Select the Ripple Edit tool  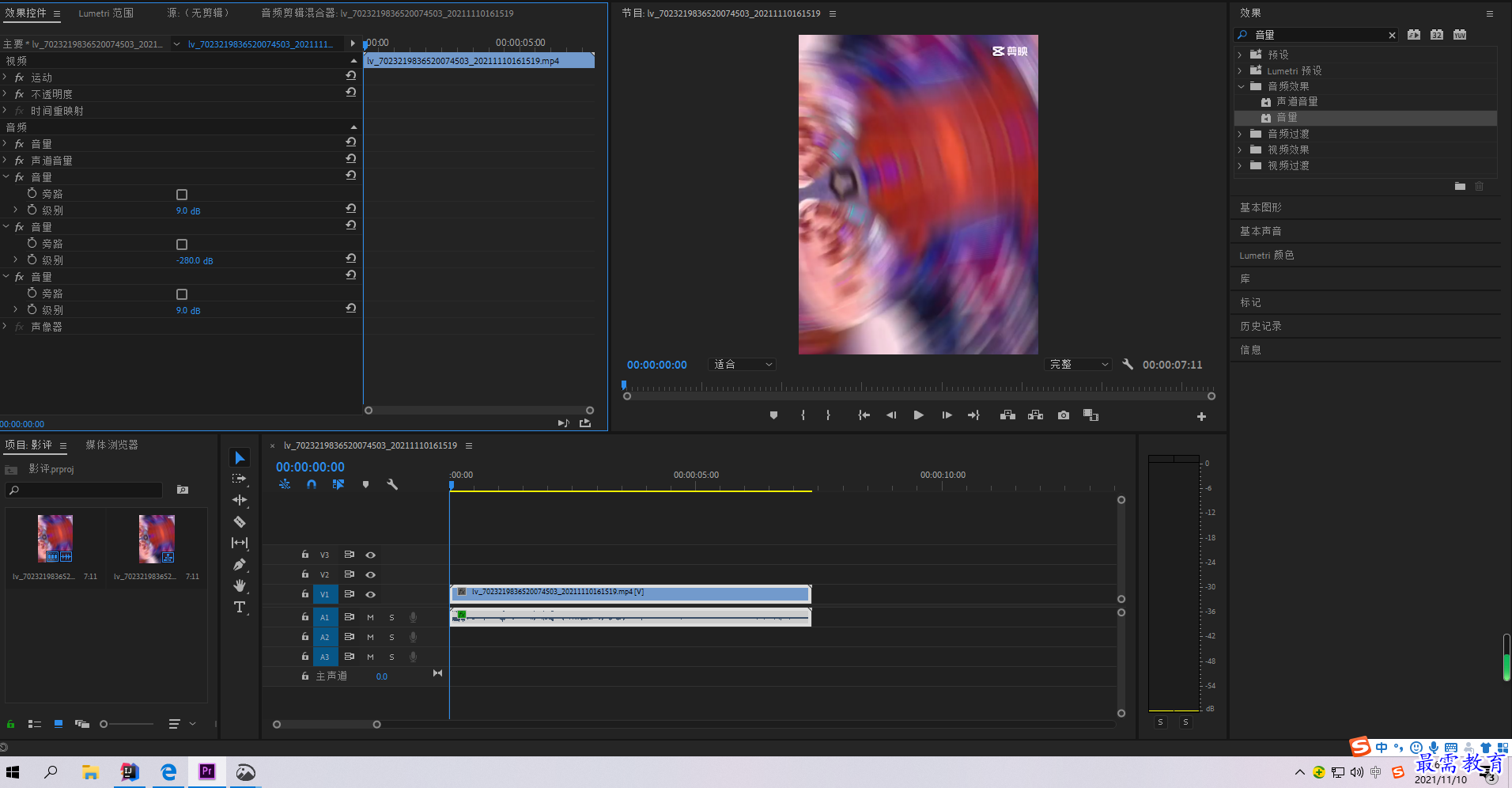240,500
